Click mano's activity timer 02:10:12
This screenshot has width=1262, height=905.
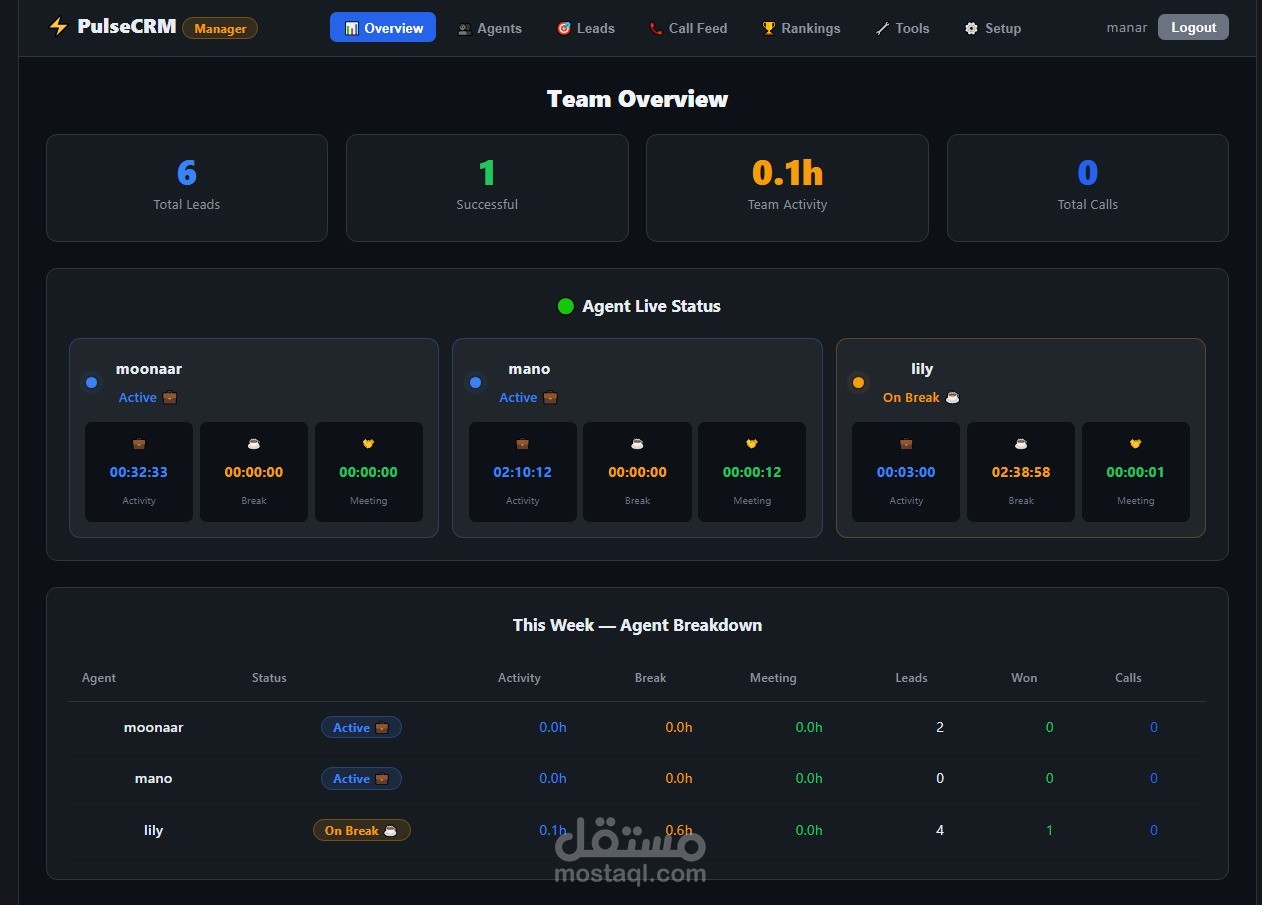(x=522, y=472)
